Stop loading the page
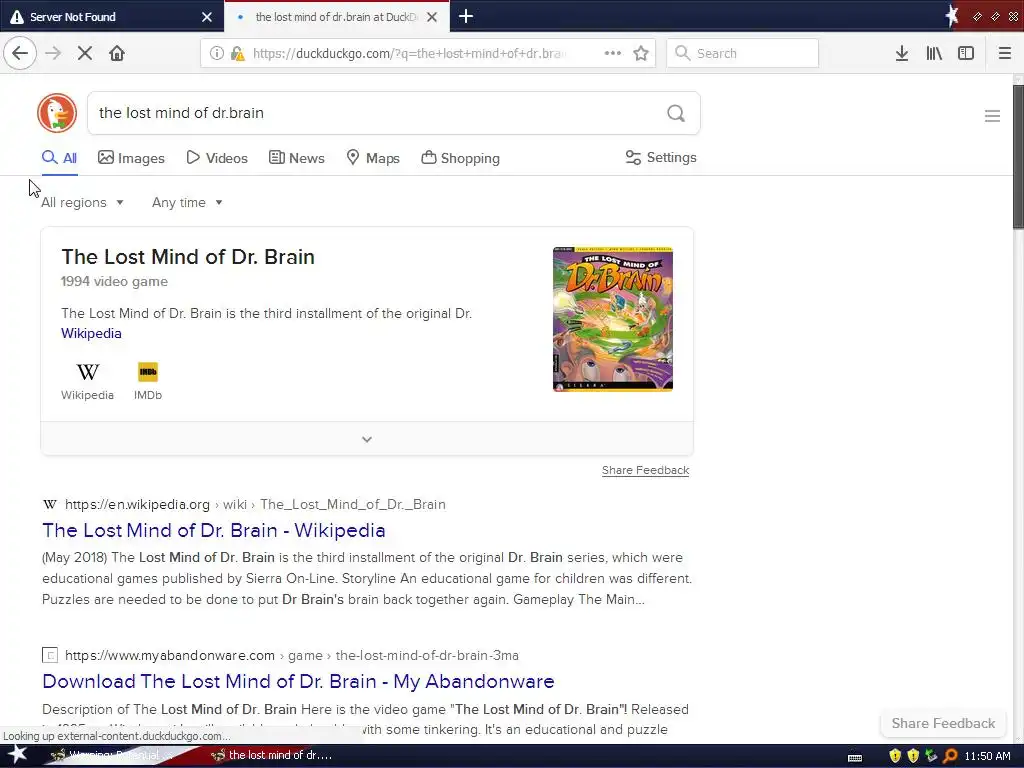Image resolution: width=1024 pixels, height=768 pixels. coord(85,53)
